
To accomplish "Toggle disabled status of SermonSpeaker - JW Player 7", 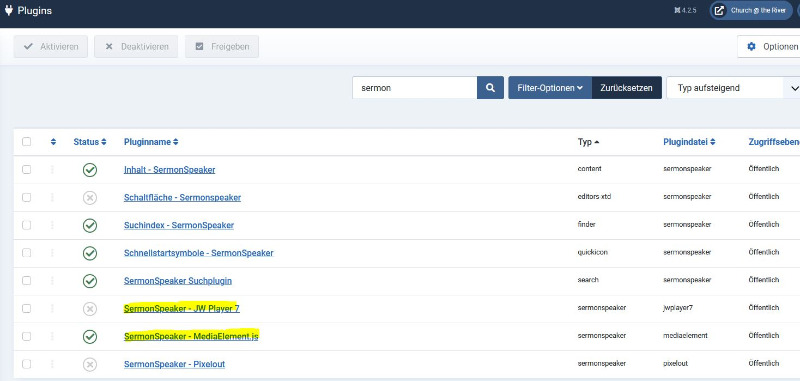I will (x=90, y=309).
